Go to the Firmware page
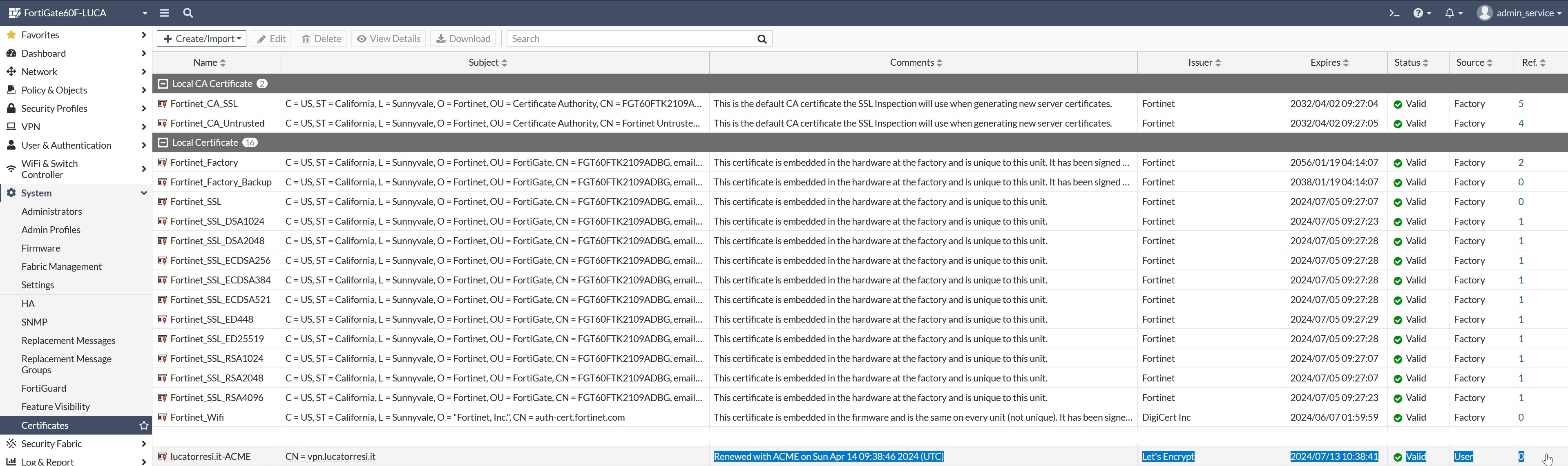1568x466 pixels. 41,248
